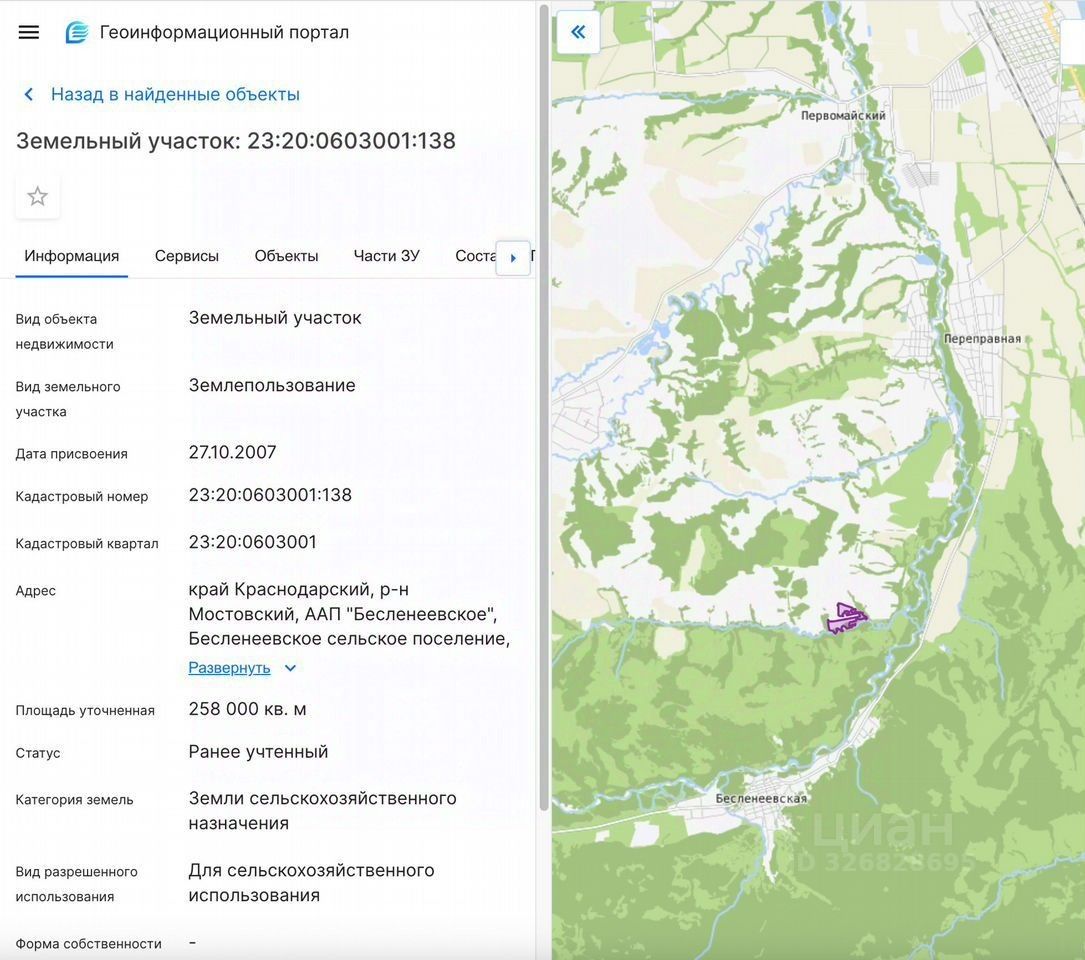Screen dimensions: 1085x960
Task: Open the Объекты tab
Action: [286, 256]
